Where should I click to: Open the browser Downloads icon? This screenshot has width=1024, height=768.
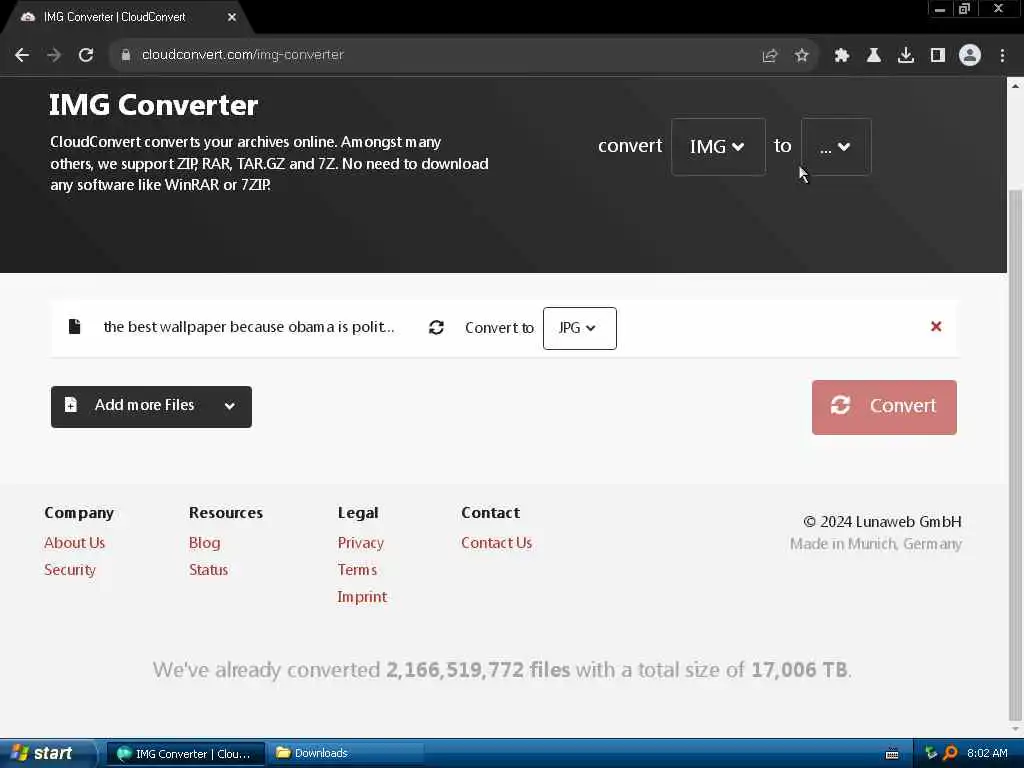click(x=905, y=56)
